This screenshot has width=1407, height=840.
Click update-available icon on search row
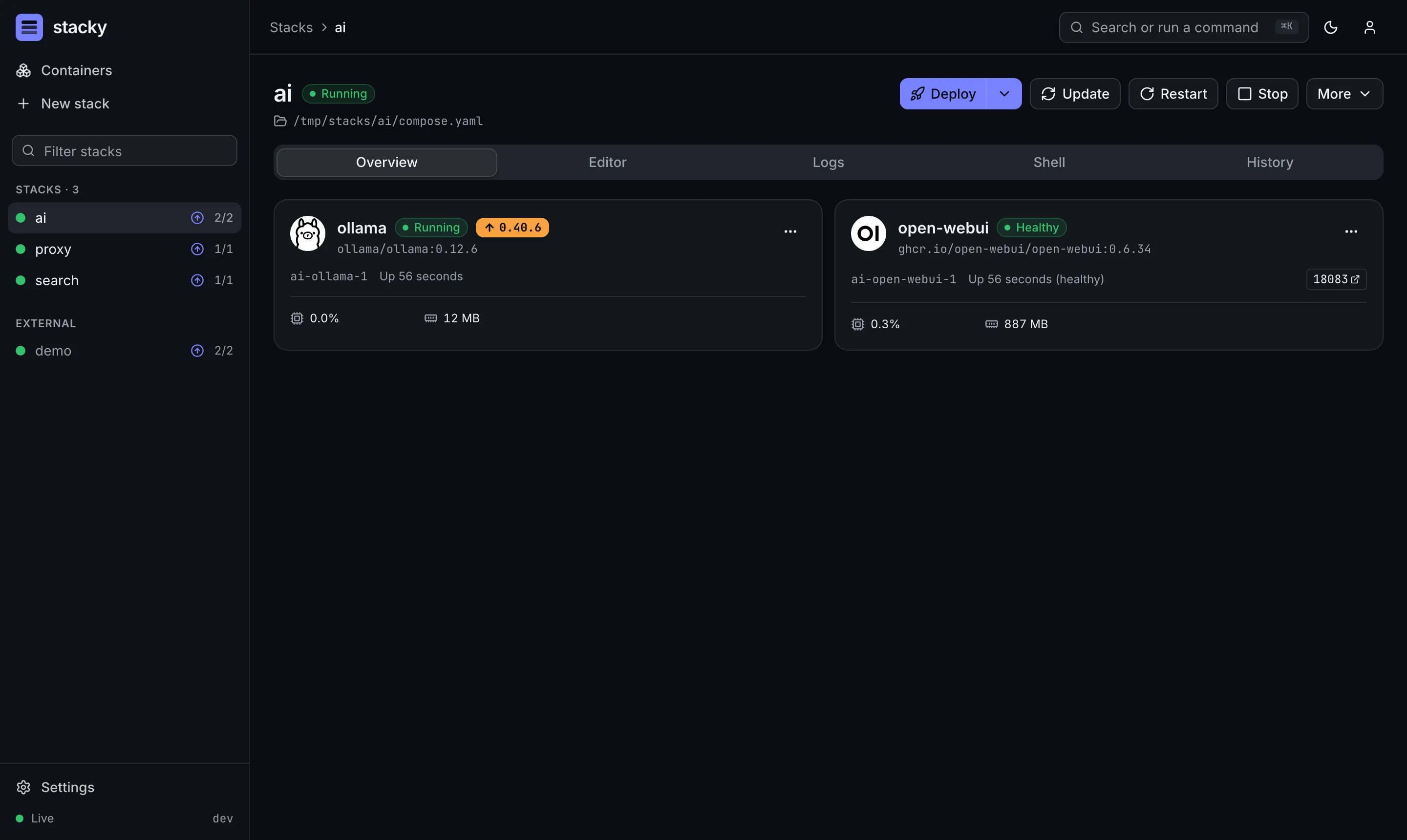tap(197, 280)
